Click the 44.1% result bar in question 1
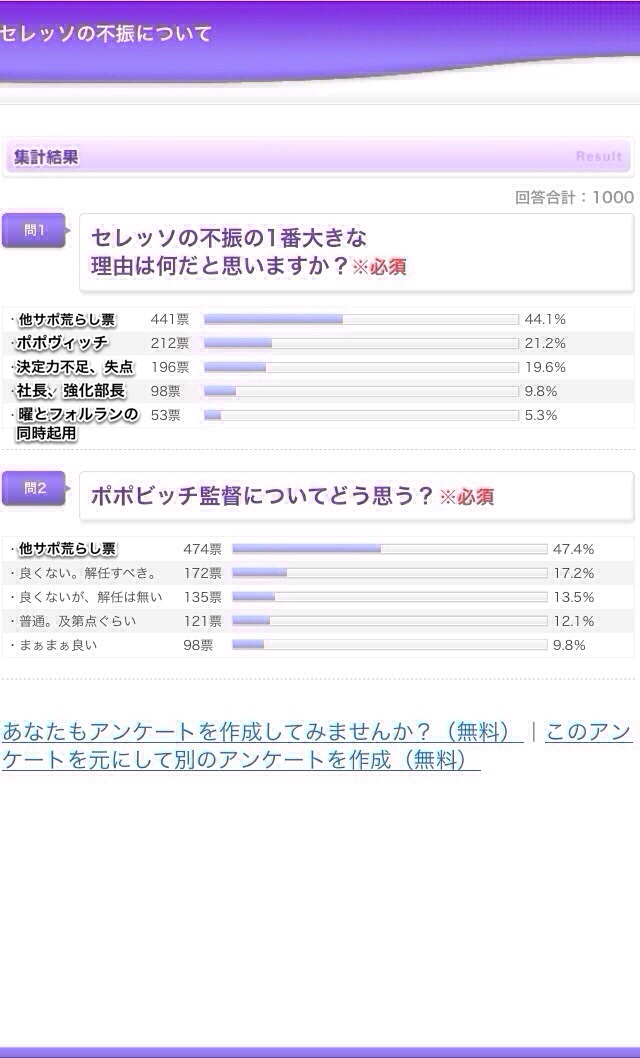Image resolution: width=640 pixels, height=1058 pixels. tap(361, 320)
